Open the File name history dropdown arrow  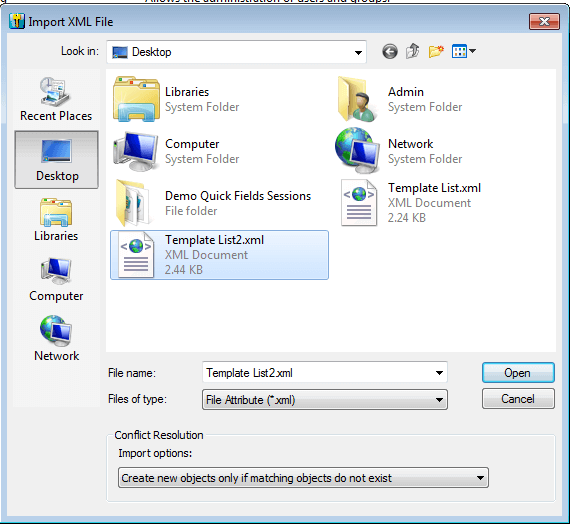(x=439, y=373)
